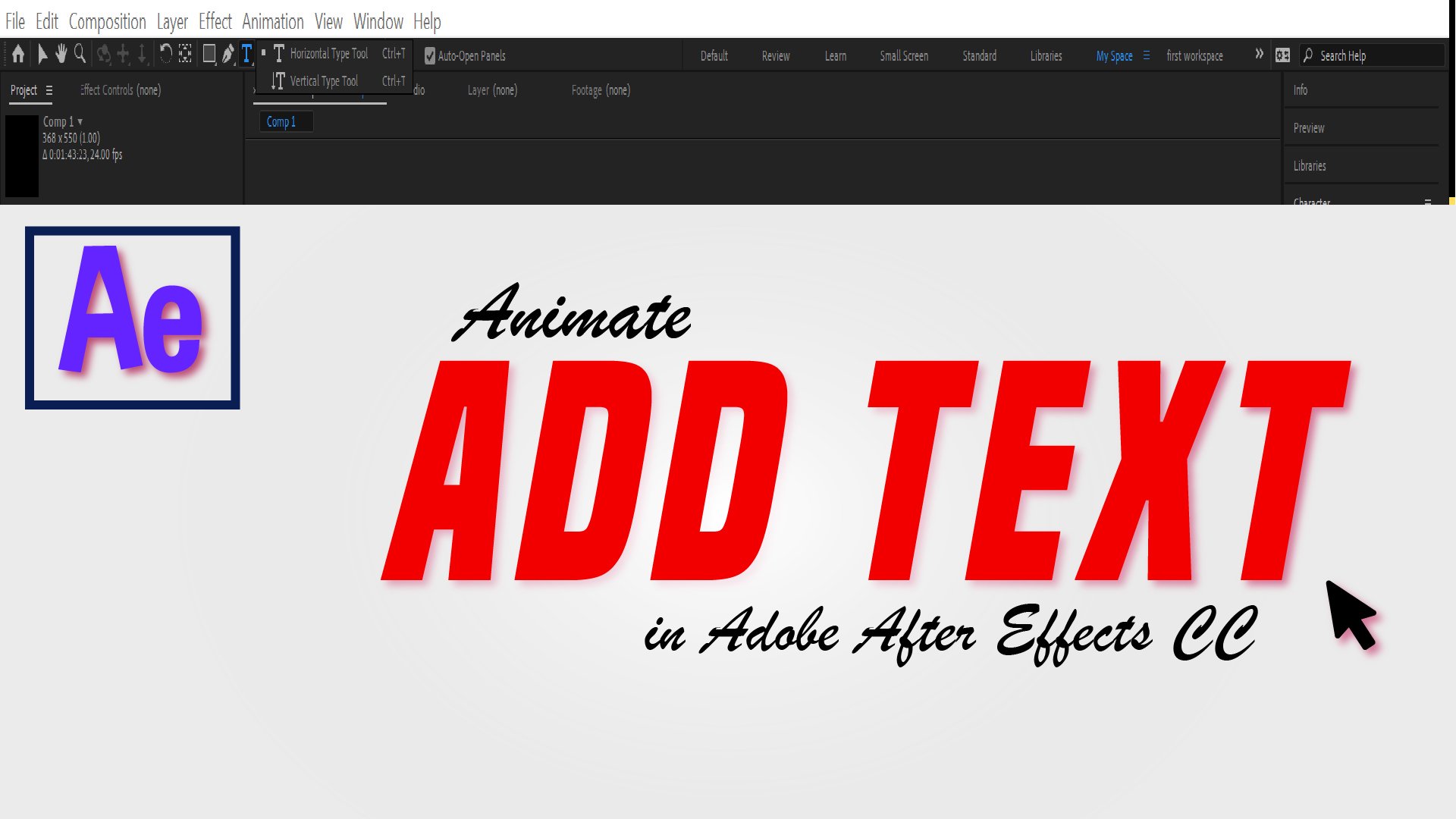
Task: Expand the workspace overflow double-chevron
Action: pos(1259,54)
